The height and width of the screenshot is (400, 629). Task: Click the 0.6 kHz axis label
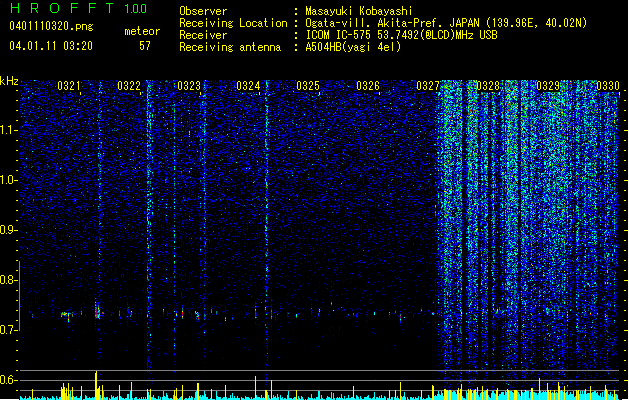[8, 380]
